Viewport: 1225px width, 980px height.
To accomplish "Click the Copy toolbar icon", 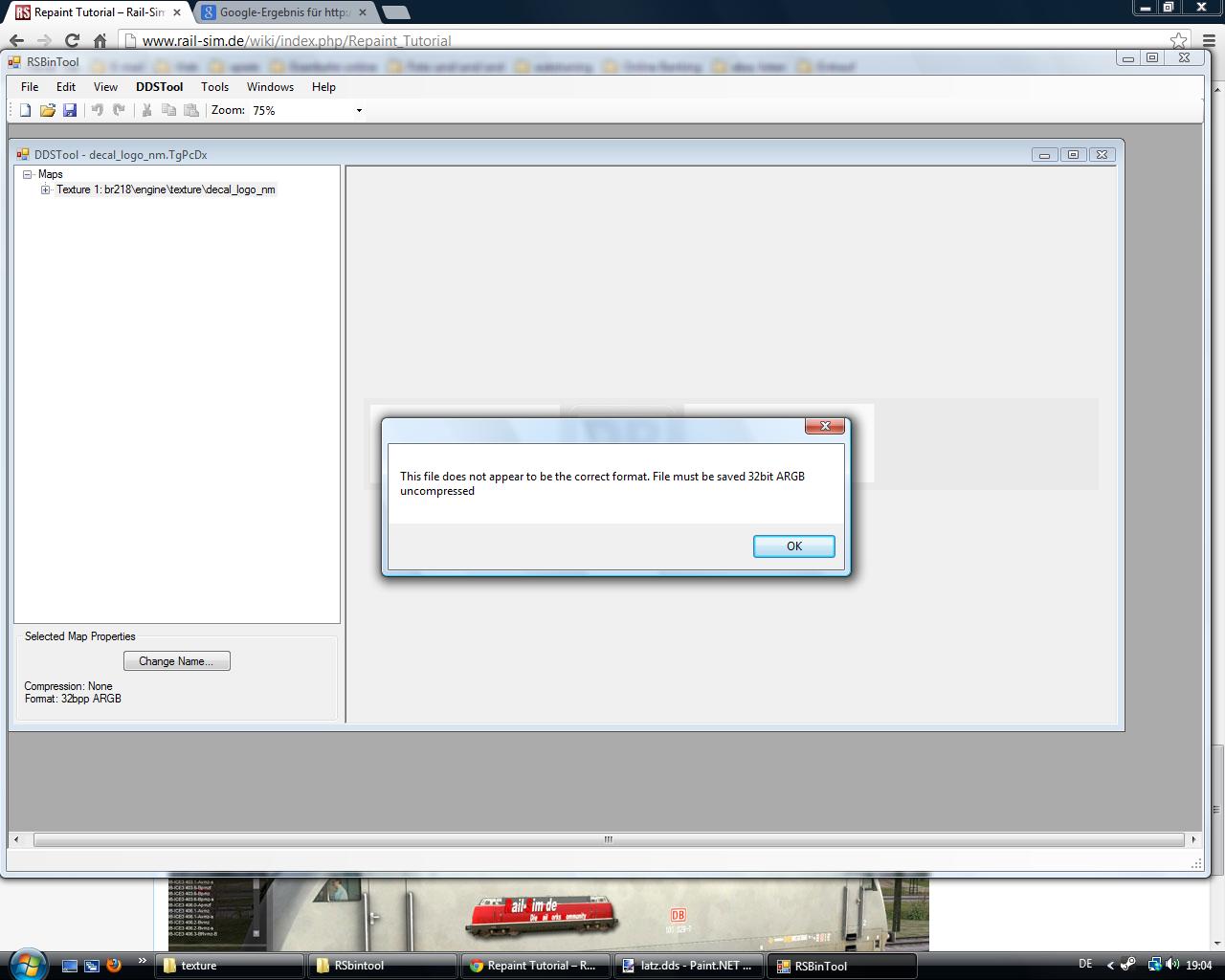I will click(168, 110).
